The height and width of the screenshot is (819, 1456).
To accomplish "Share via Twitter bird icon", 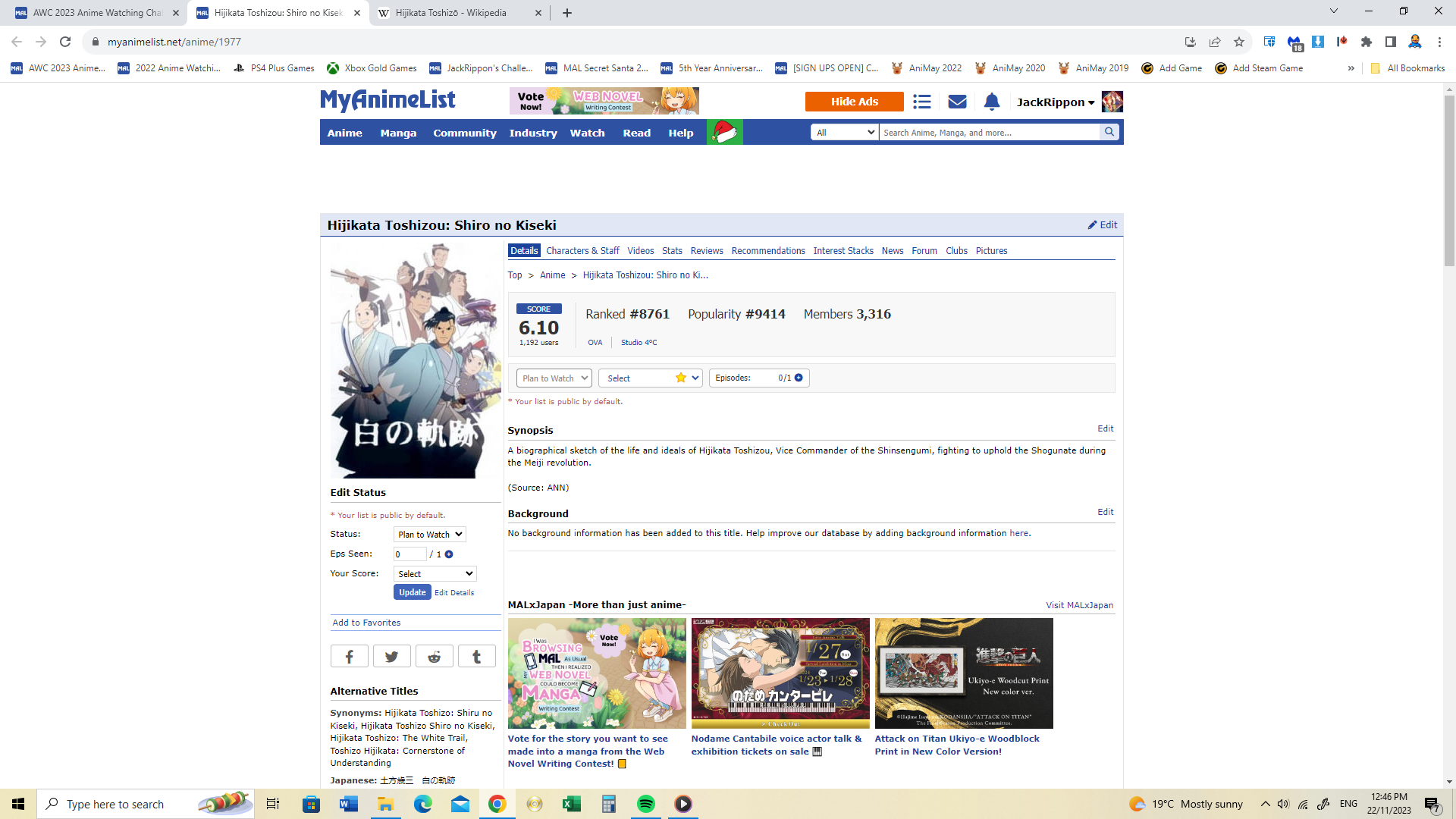I will pos(391,657).
